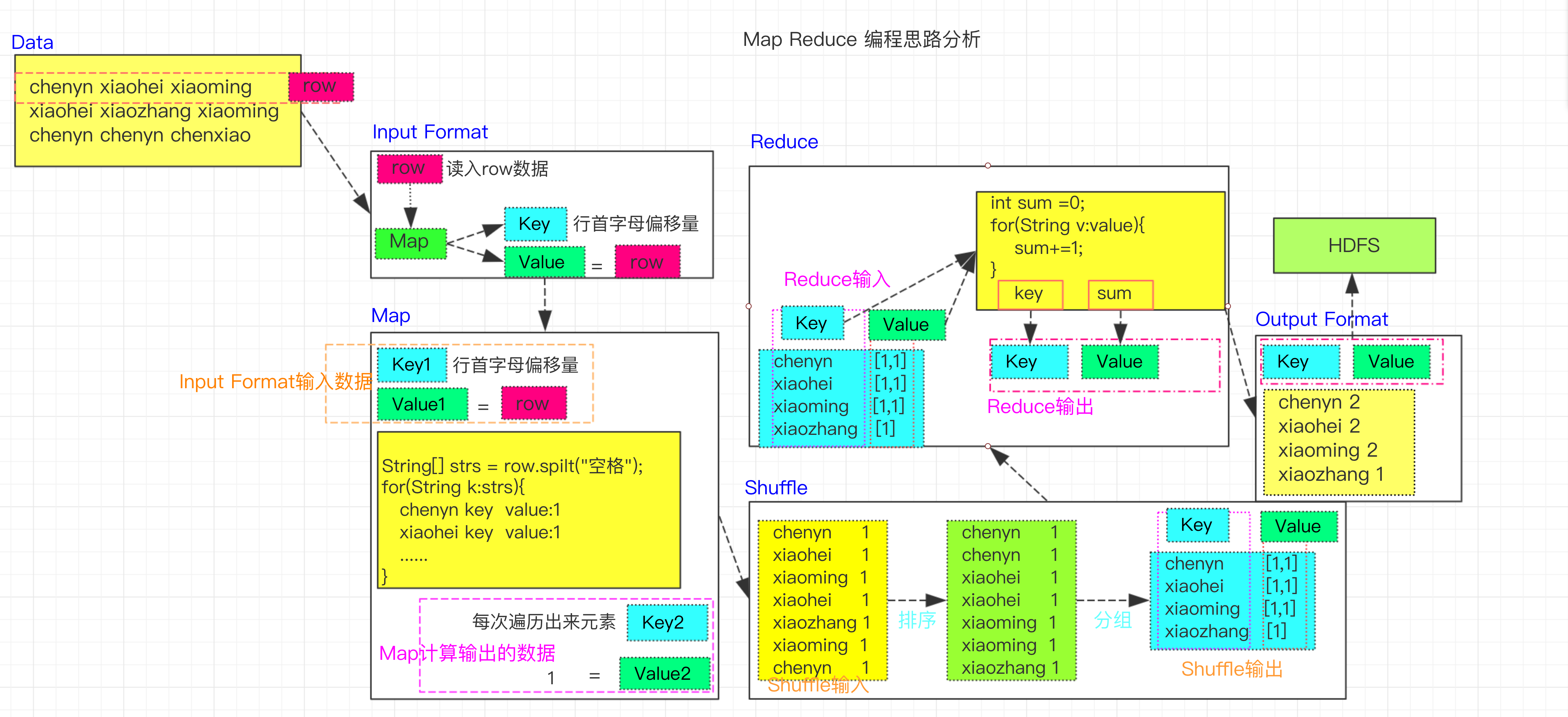The width and height of the screenshot is (1568, 717).
Task: Select '行首字母偏移量' text beside the Input Format Key
Action: coord(635,224)
